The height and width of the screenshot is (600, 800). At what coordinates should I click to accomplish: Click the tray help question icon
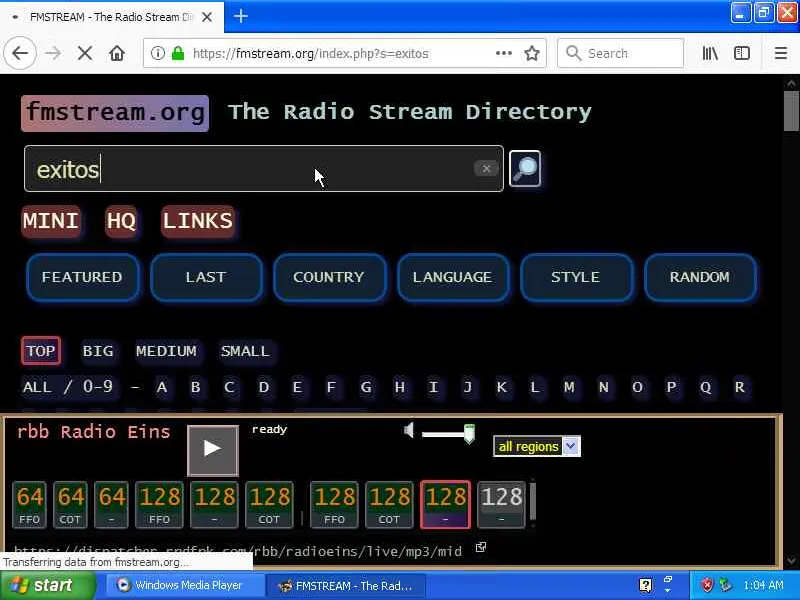pyautogui.click(x=645, y=585)
